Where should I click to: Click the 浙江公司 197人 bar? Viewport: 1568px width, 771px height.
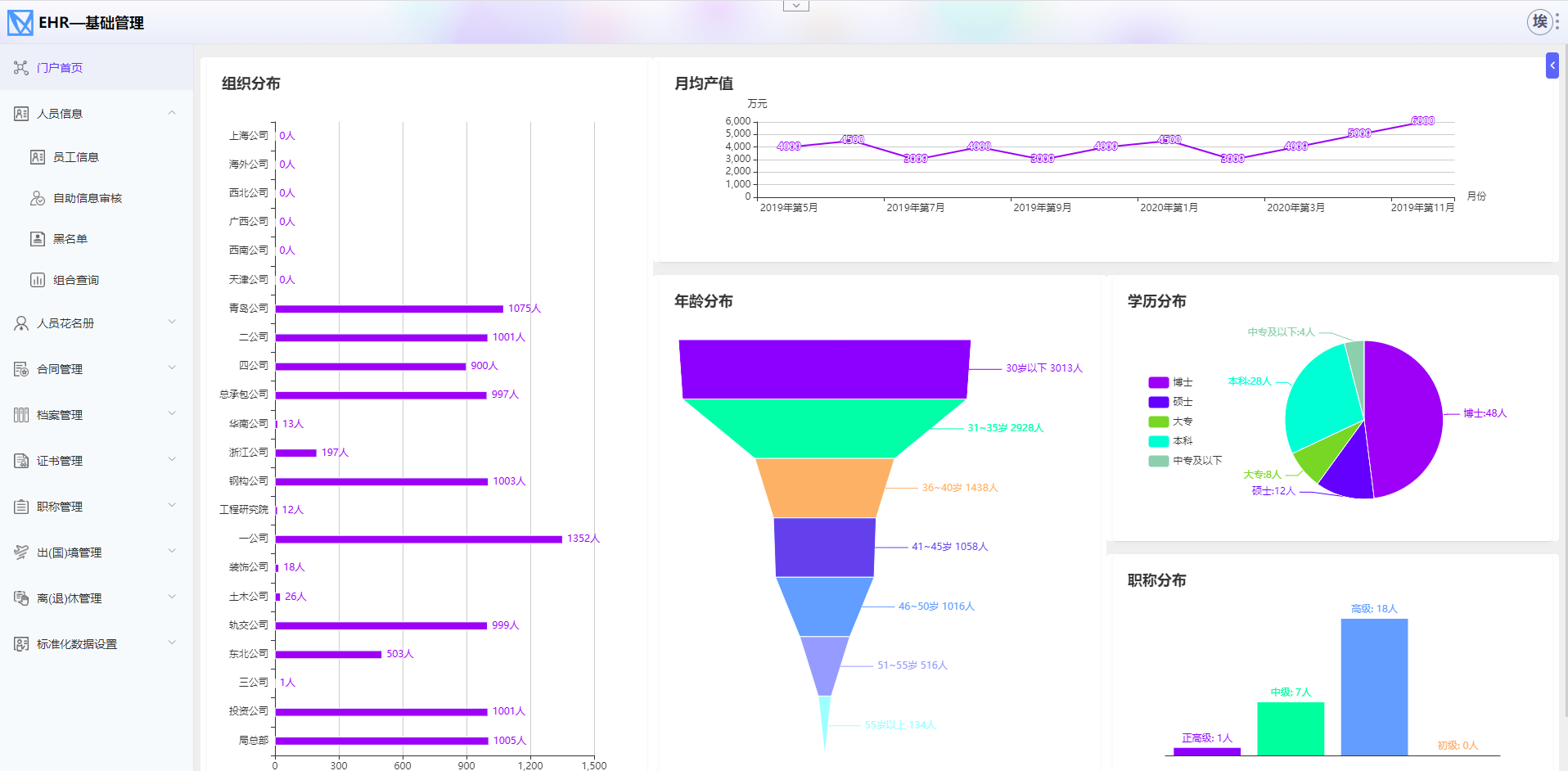tap(296, 453)
